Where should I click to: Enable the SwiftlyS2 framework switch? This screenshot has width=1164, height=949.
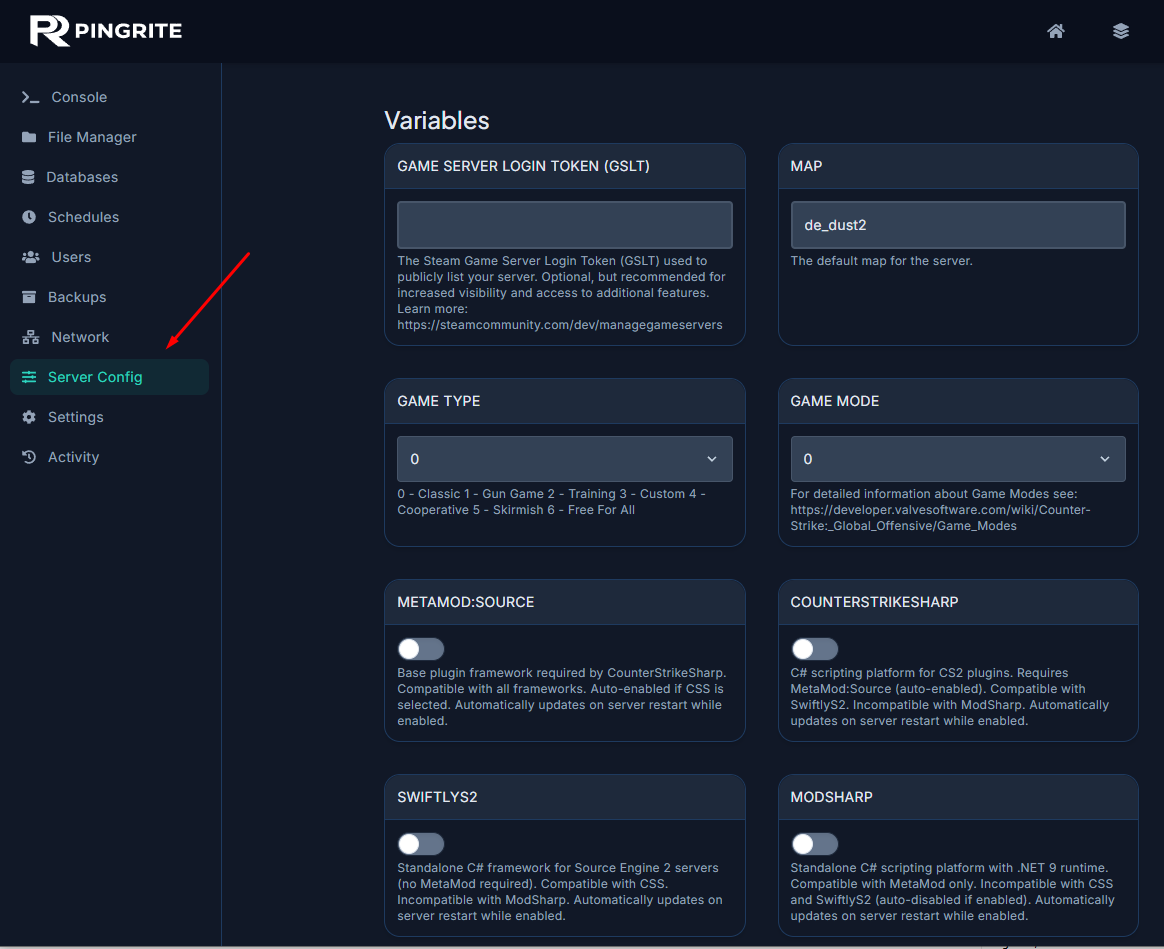[420, 844]
